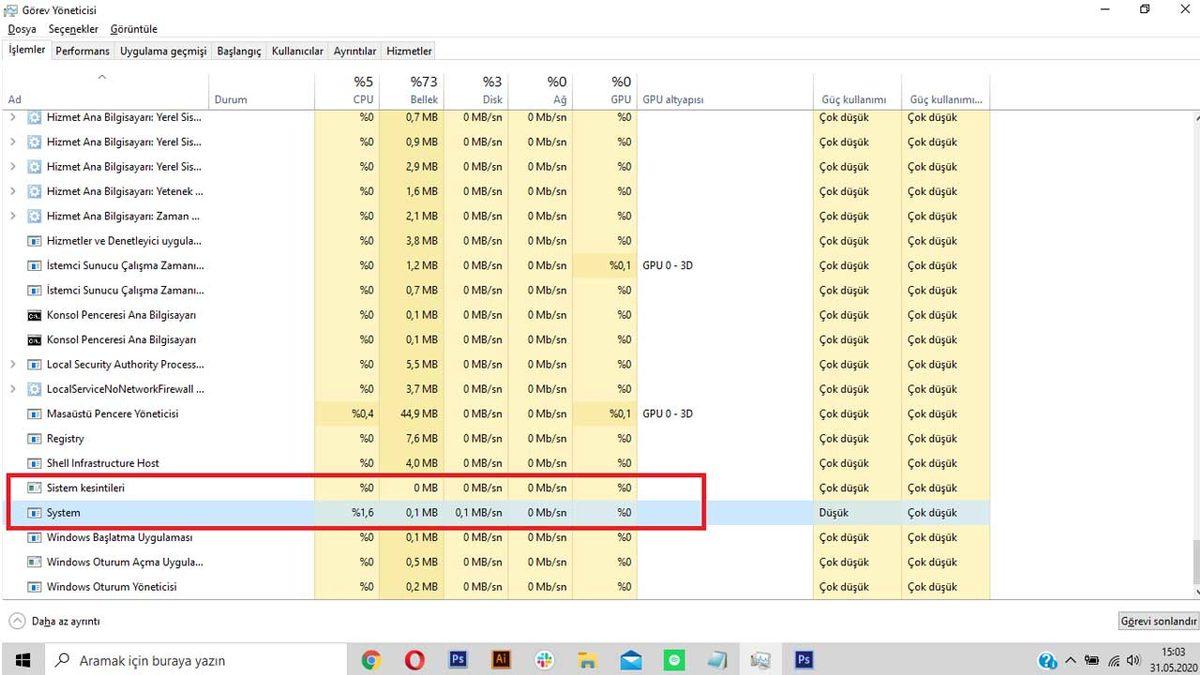Open Chrome from the taskbar
1200x675 pixels.
pyautogui.click(x=371, y=660)
